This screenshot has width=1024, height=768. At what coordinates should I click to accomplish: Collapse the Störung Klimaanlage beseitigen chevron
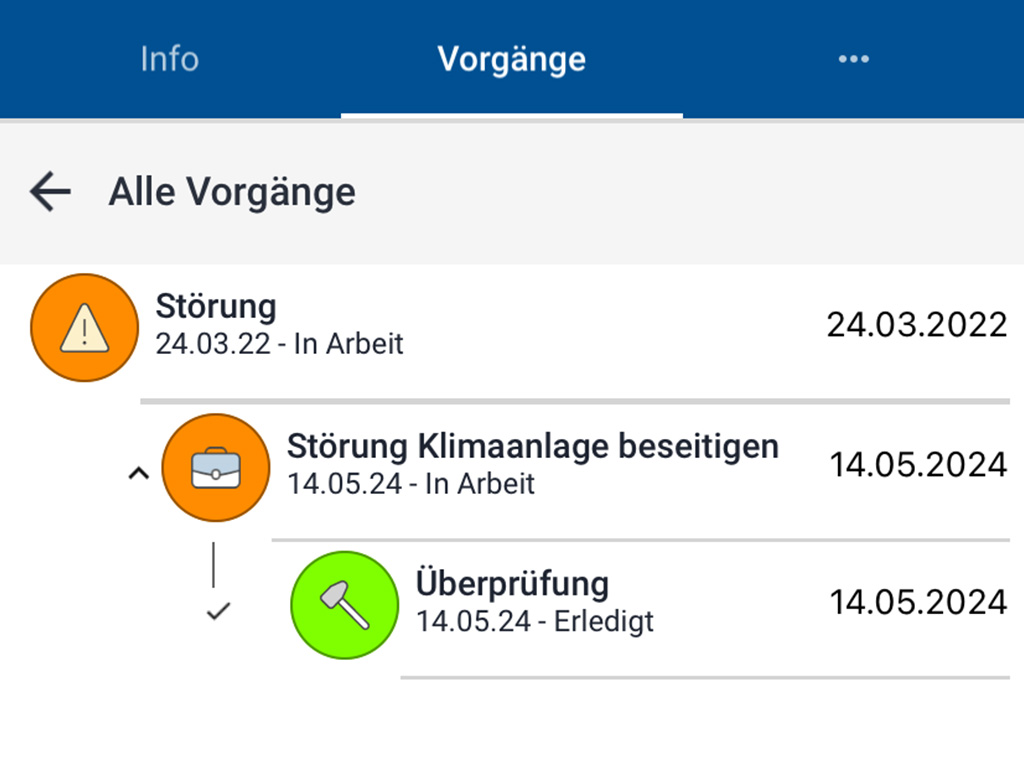[x=138, y=474]
